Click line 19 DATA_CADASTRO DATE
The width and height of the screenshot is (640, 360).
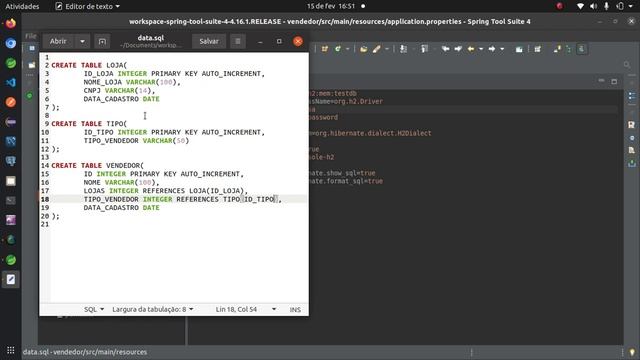point(122,208)
